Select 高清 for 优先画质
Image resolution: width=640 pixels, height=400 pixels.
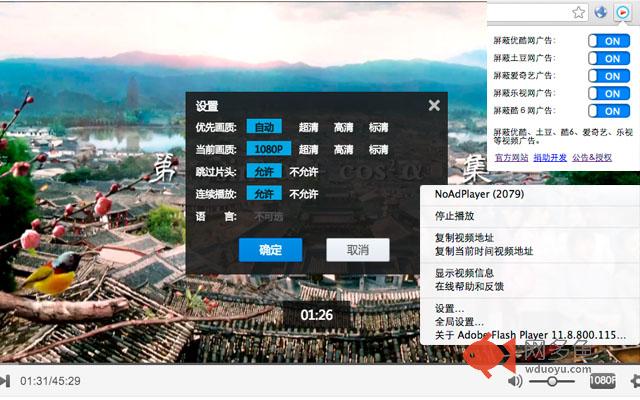343,127
